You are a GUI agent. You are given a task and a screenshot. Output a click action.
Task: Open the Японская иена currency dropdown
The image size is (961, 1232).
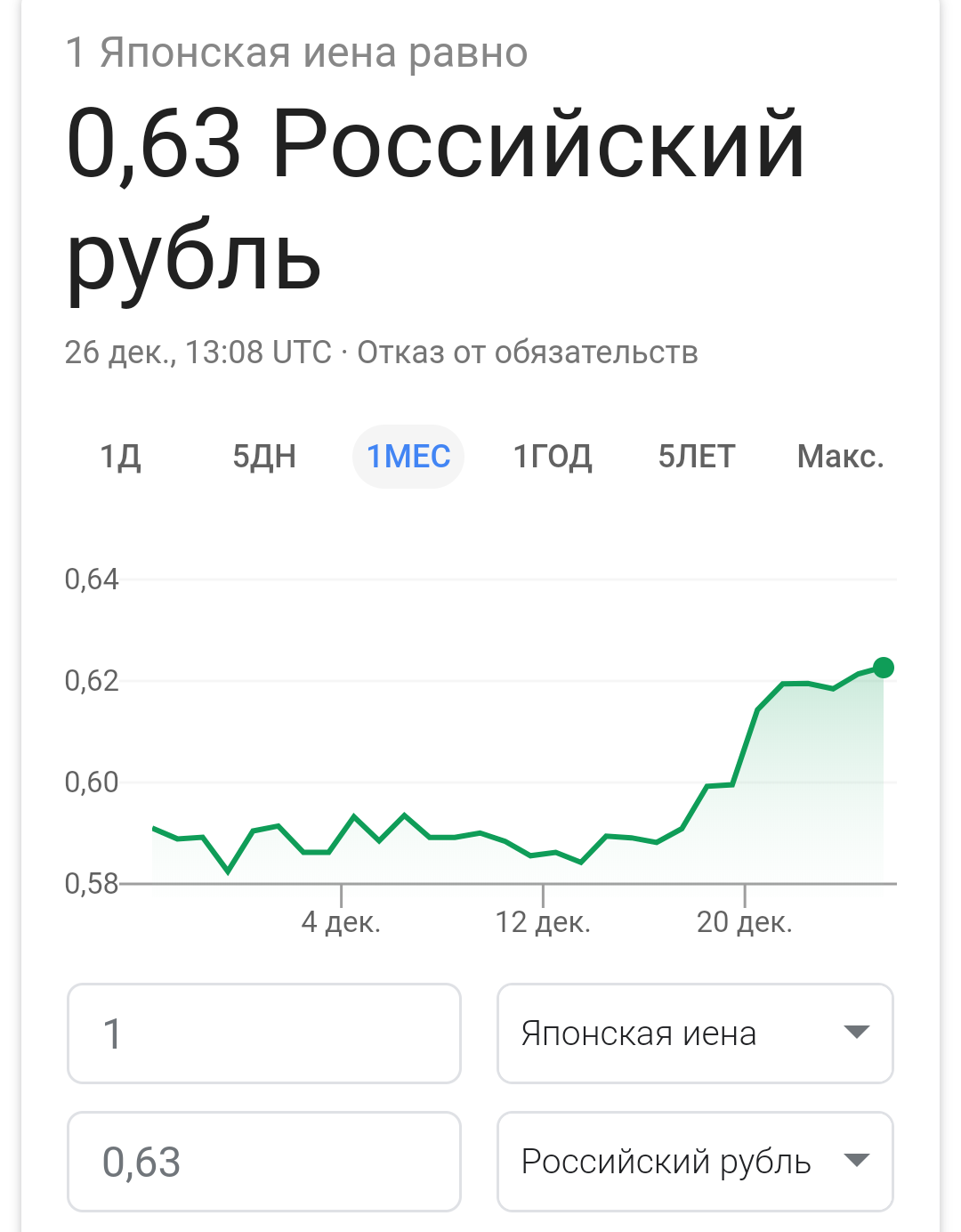point(695,1033)
